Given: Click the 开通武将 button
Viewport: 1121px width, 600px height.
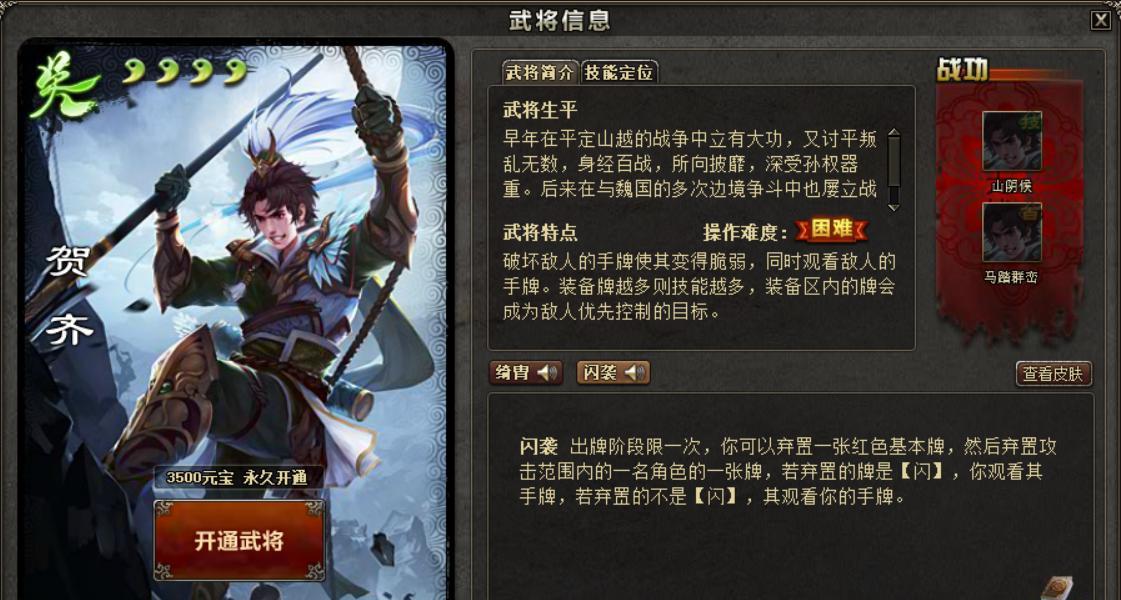Looking at the screenshot, I should pos(239,541).
